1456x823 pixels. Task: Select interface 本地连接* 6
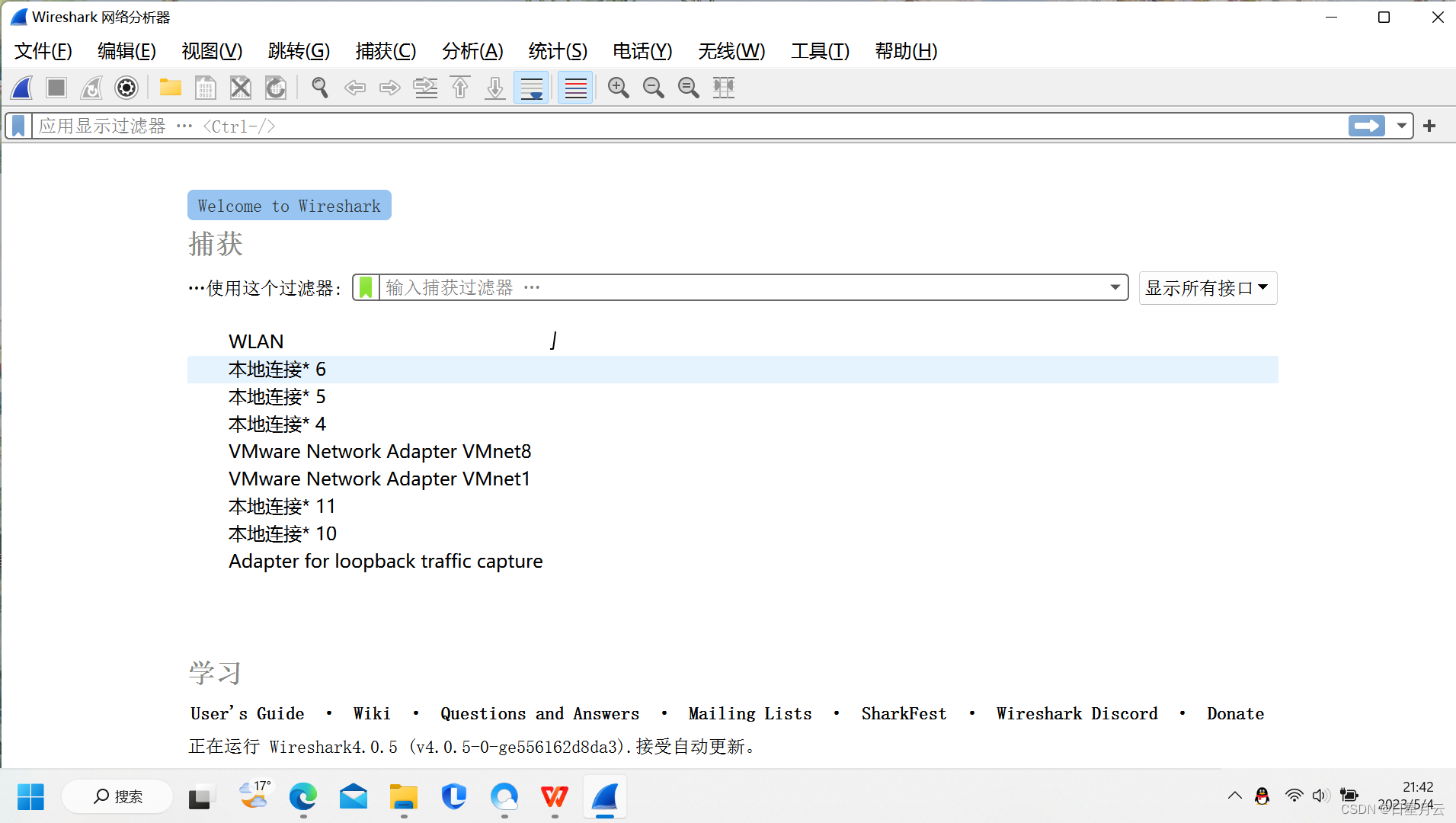pyautogui.click(x=732, y=369)
